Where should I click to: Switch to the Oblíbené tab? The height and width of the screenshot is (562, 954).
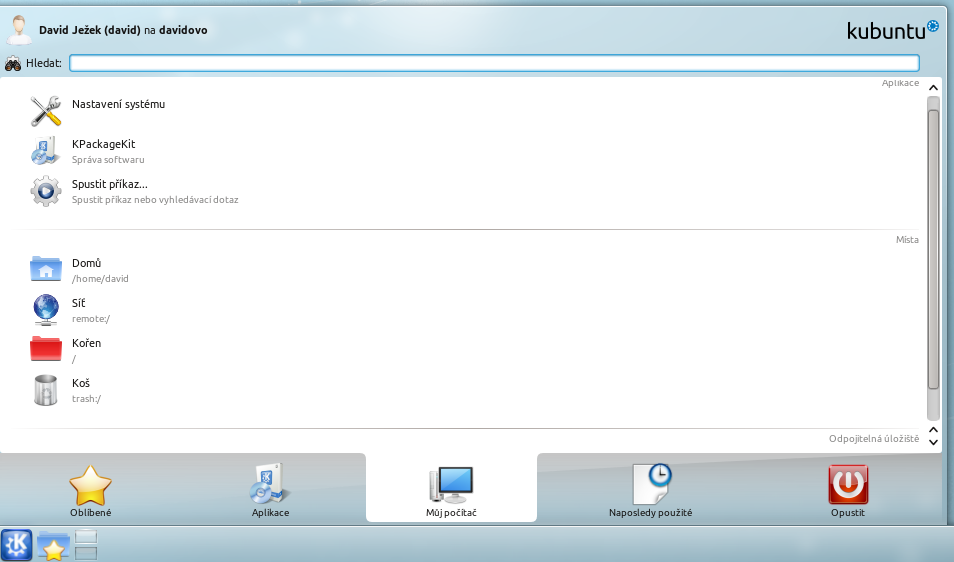[91, 490]
